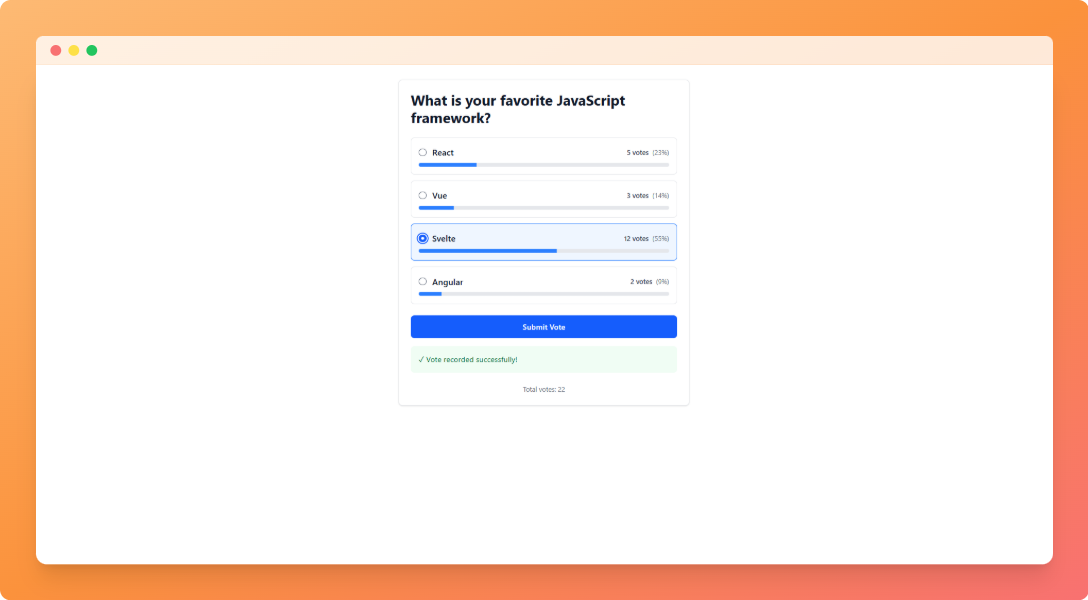Click the React vote progress bar
Viewport: 1088px width, 600px height.
click(544, 164)
